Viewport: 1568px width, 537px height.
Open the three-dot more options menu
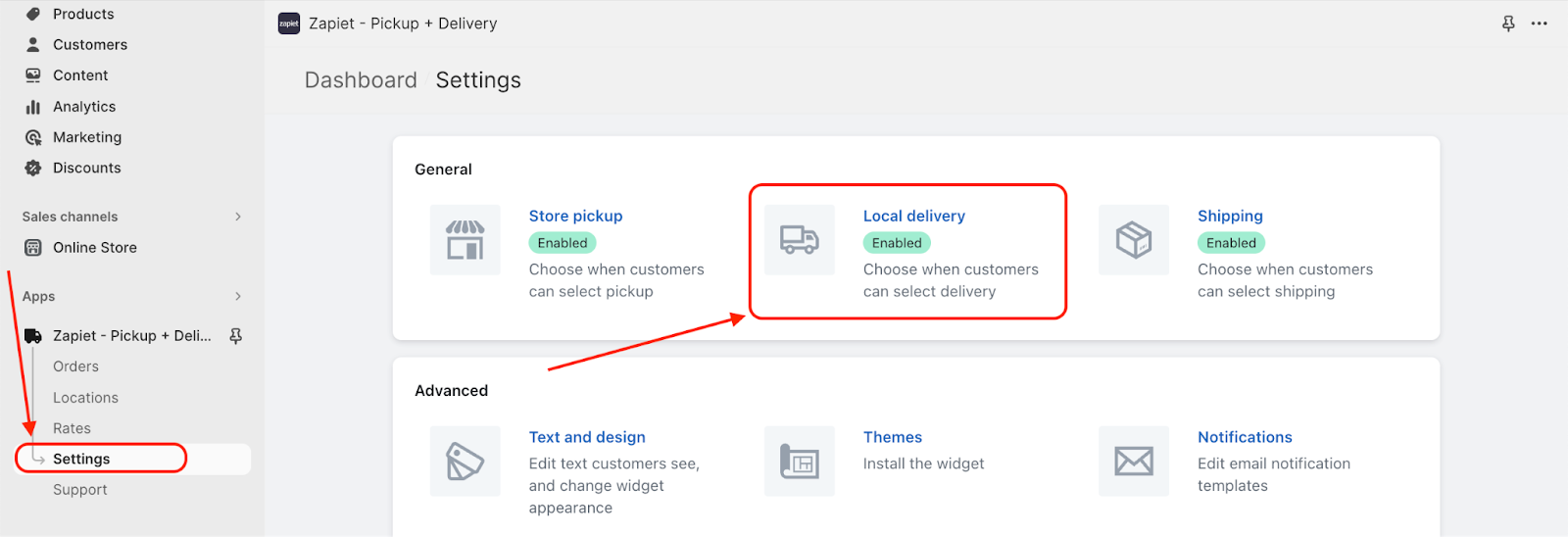point(1540,24)
